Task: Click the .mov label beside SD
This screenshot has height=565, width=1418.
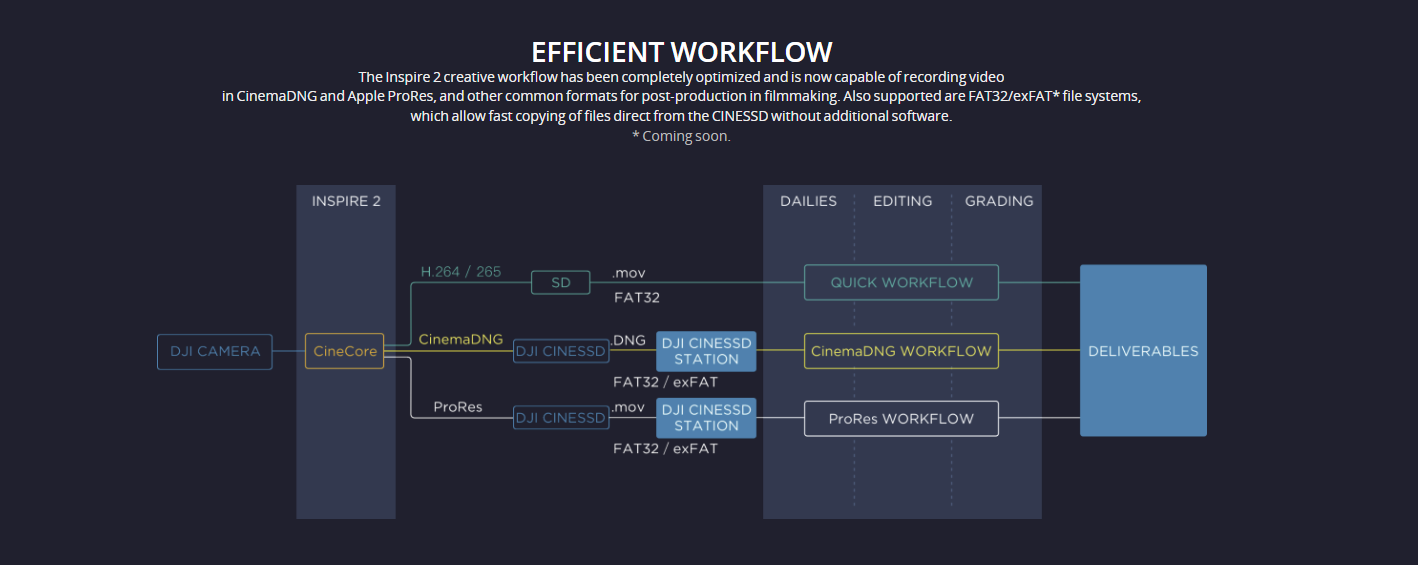Action: coord(630,272)
